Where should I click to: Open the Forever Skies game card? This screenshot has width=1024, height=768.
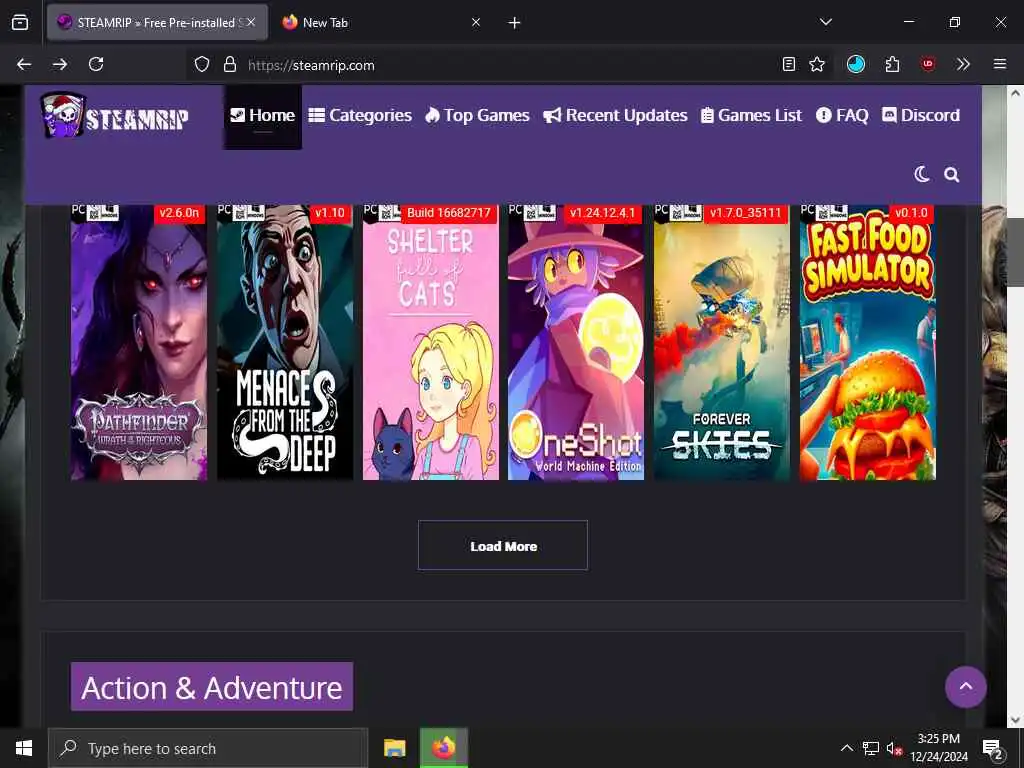[x=722, y=343]
